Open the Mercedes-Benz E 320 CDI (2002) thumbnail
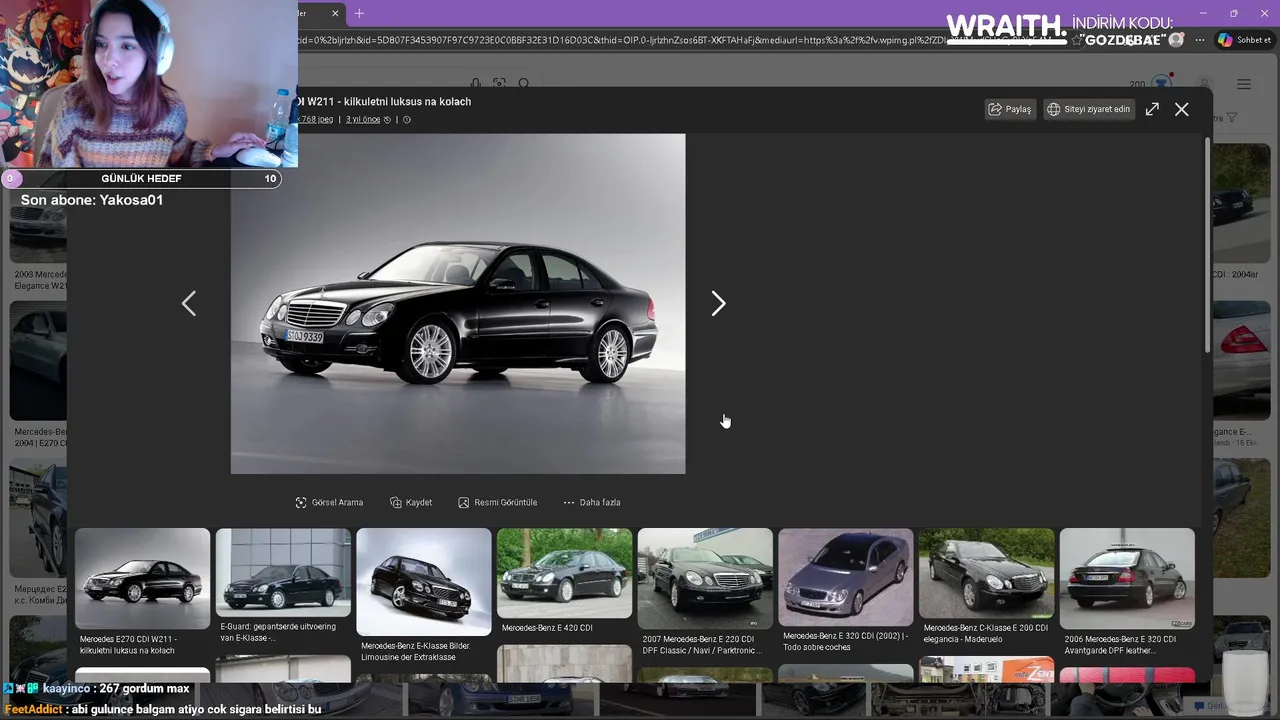 846,577
